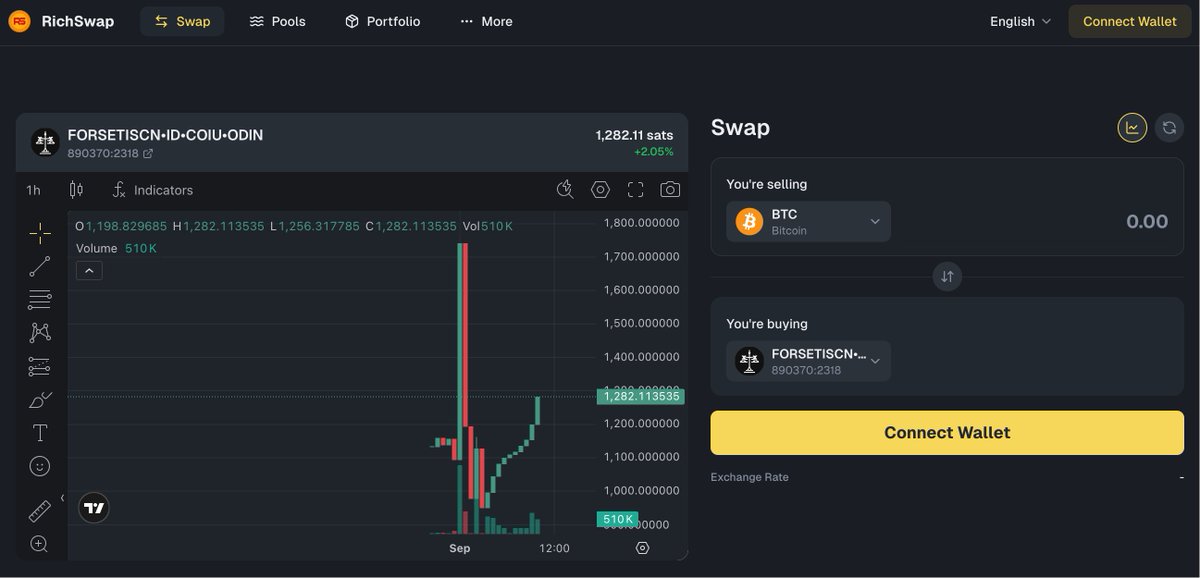This screenshot has width=1200, height=578.
Task: Toggle chart fullscreen mode
Action: coord(635,190)
